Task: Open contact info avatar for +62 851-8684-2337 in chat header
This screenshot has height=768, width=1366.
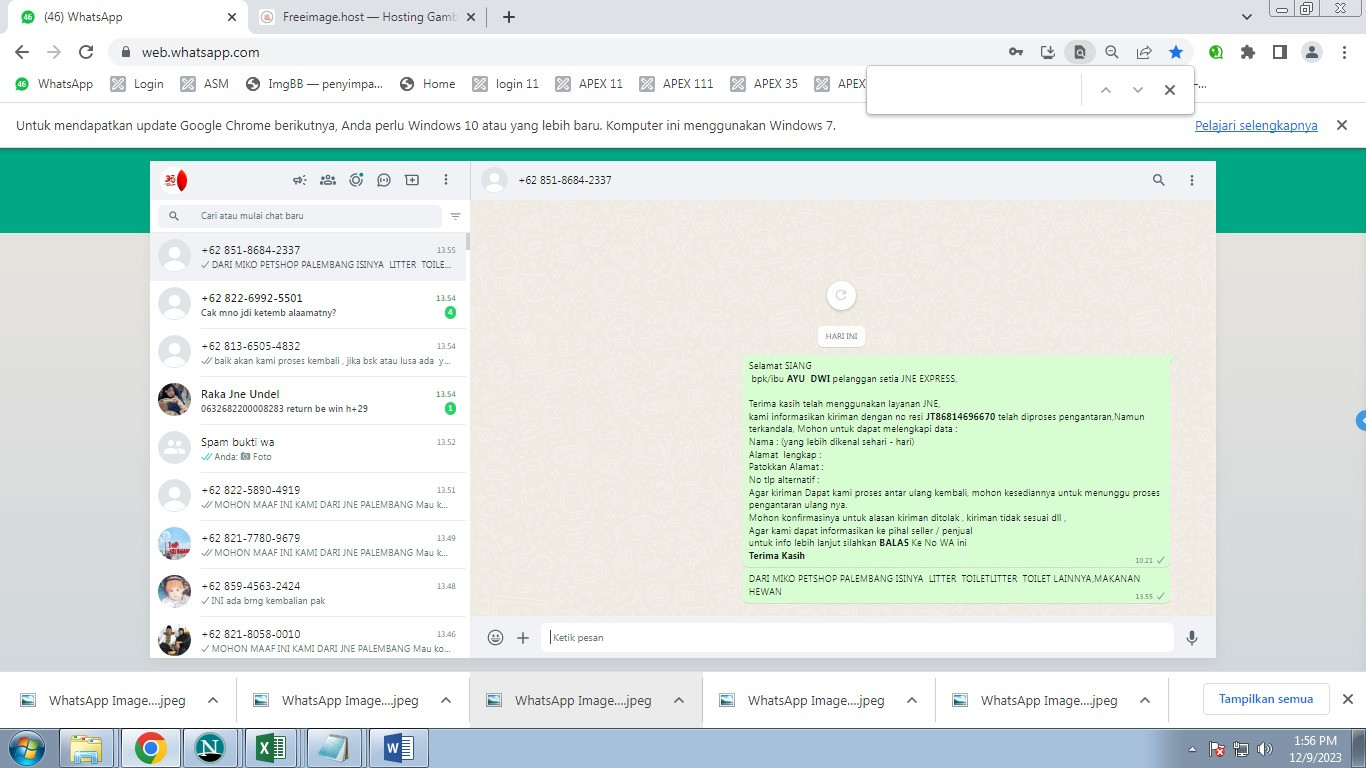Action: (494, 180)
